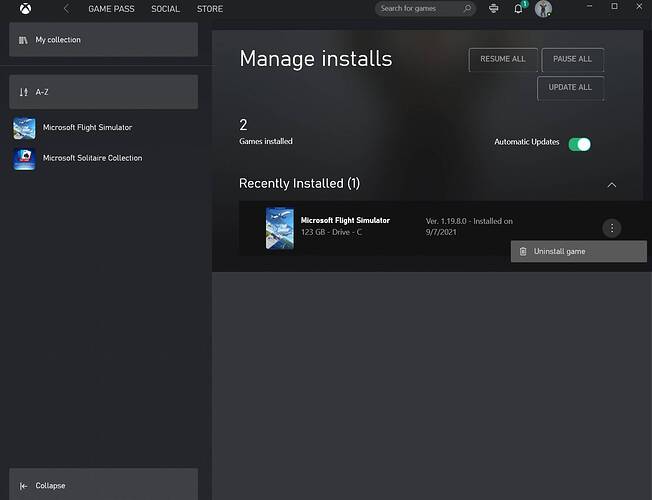Screen dimensions: 652x500
Task: Go back using the back arrow
Action: point(66,8)
